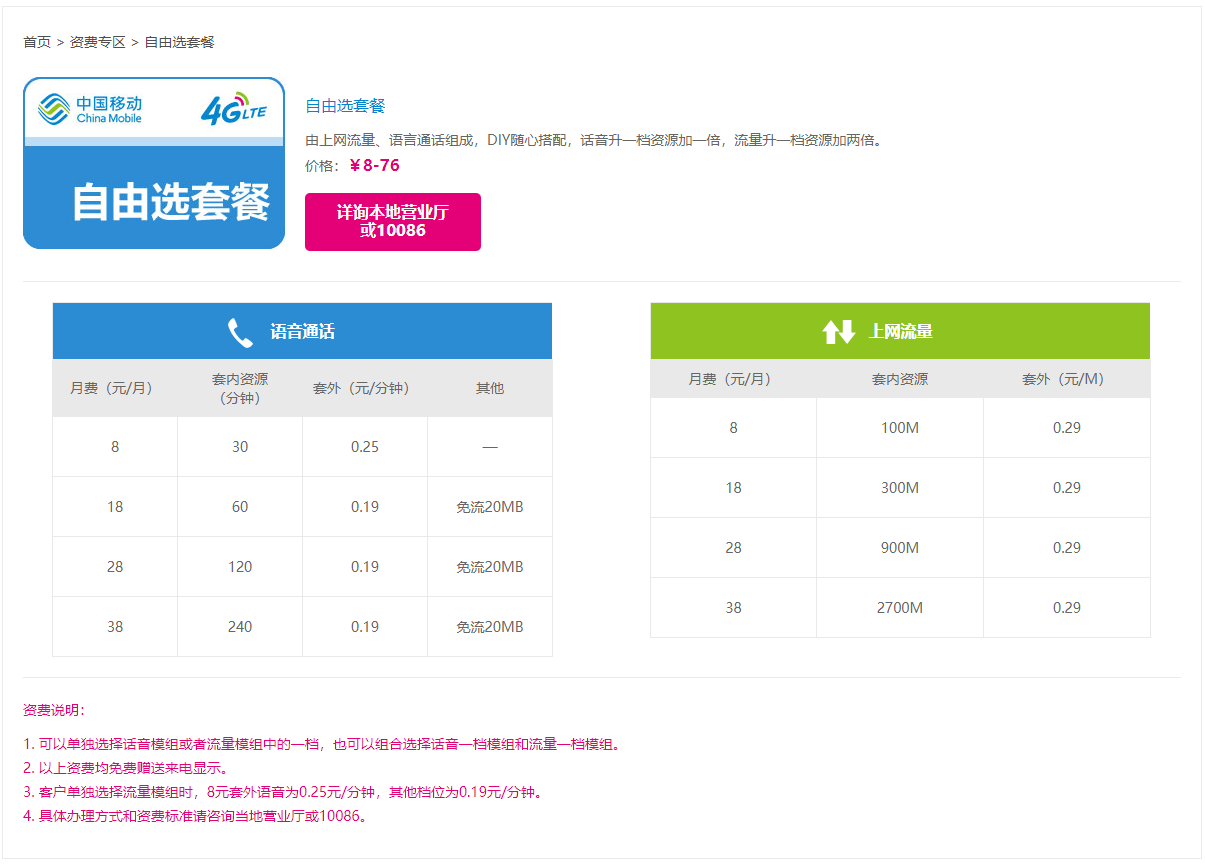Click the 240 minutes voice cell
Viewport: 1205px width, 864px height.
240,627
